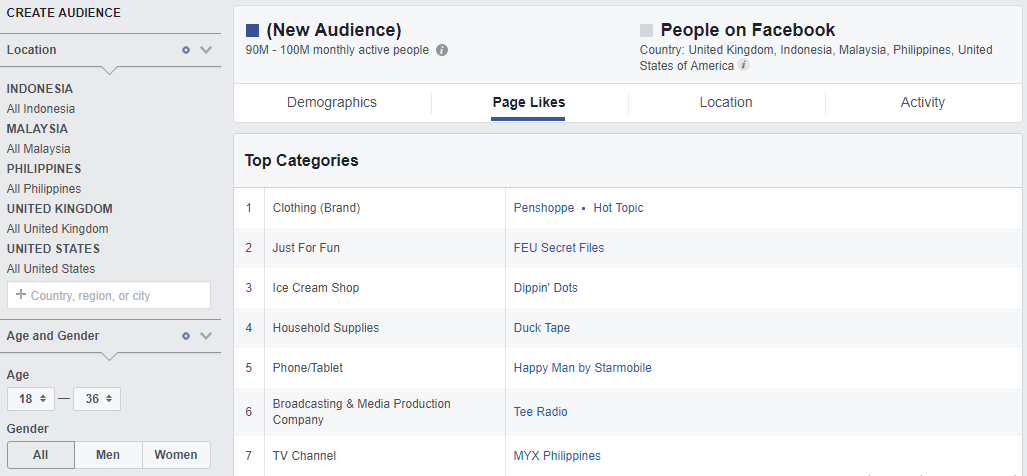The width and height of the screenshot is (1027, 476).
Task: Click the Age and Gender settings dot icon
Action: [186, 336]
